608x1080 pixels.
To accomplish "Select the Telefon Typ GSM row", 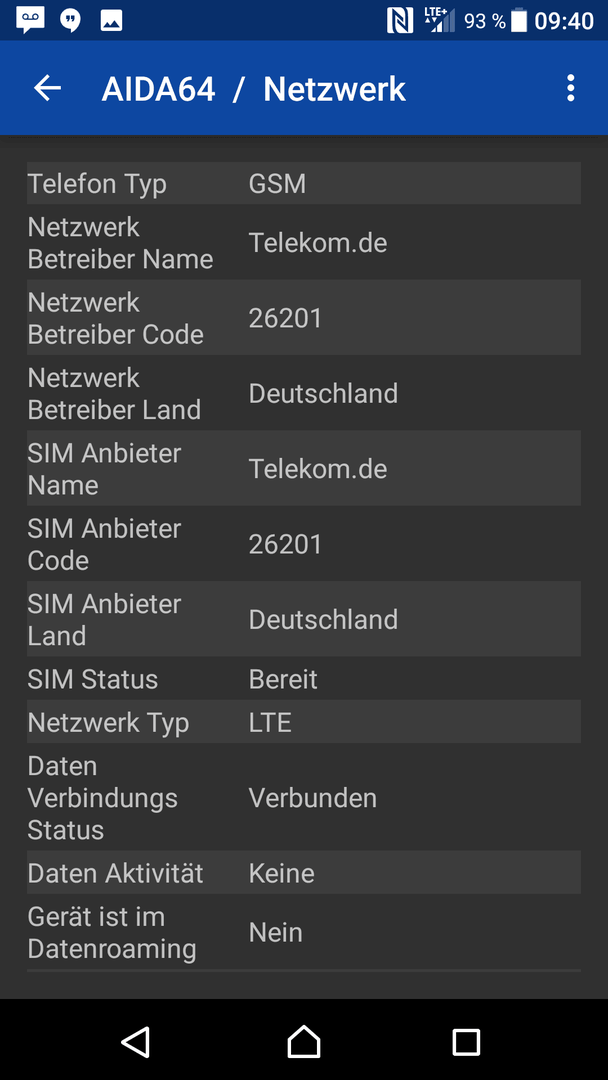I will pos(304,183).
